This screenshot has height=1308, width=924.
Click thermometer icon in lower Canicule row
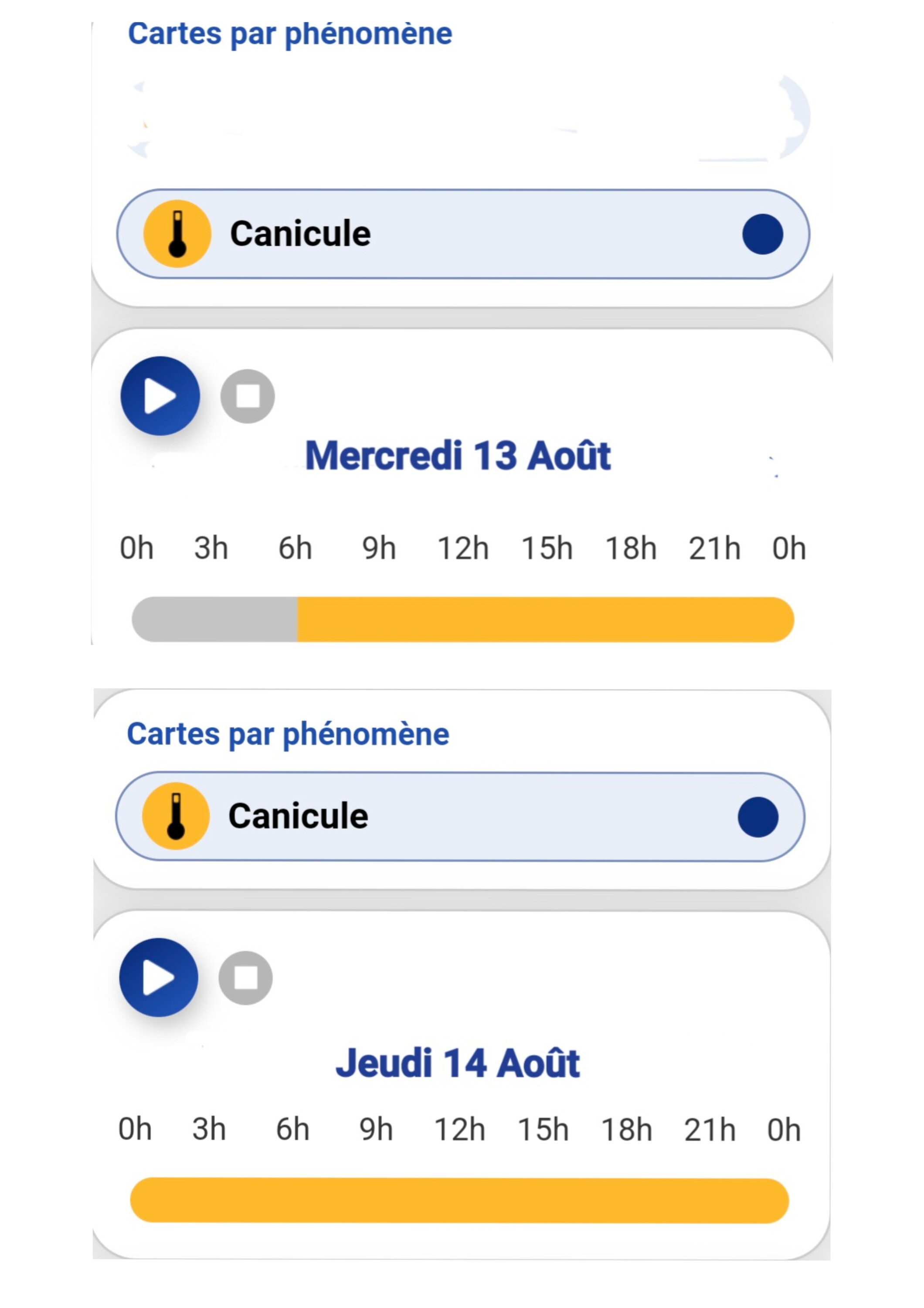(x=175, y=816)
